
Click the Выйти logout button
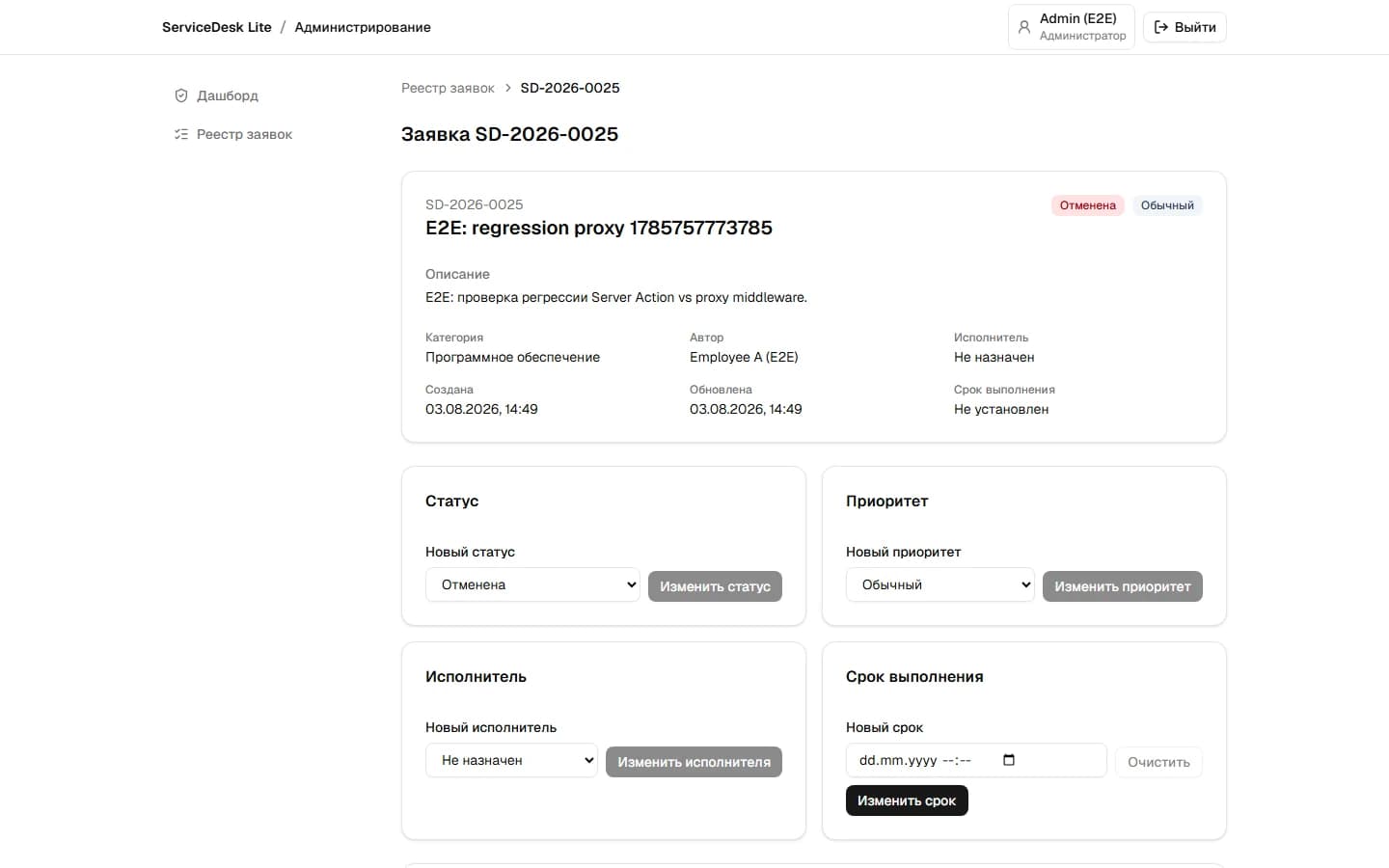[1185, 27]
